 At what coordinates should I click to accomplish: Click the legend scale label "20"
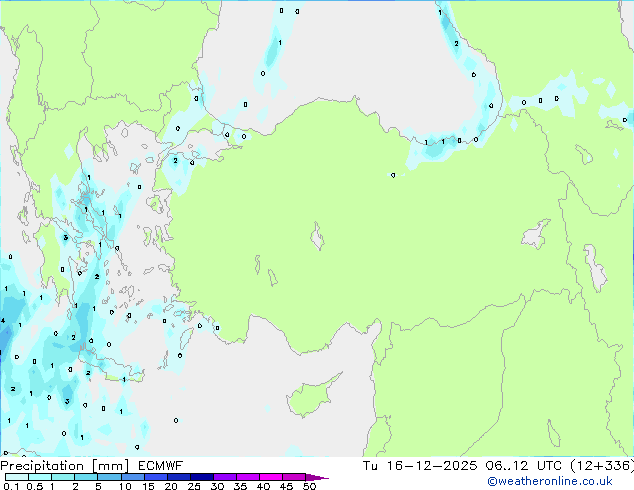tap(171, 486)
